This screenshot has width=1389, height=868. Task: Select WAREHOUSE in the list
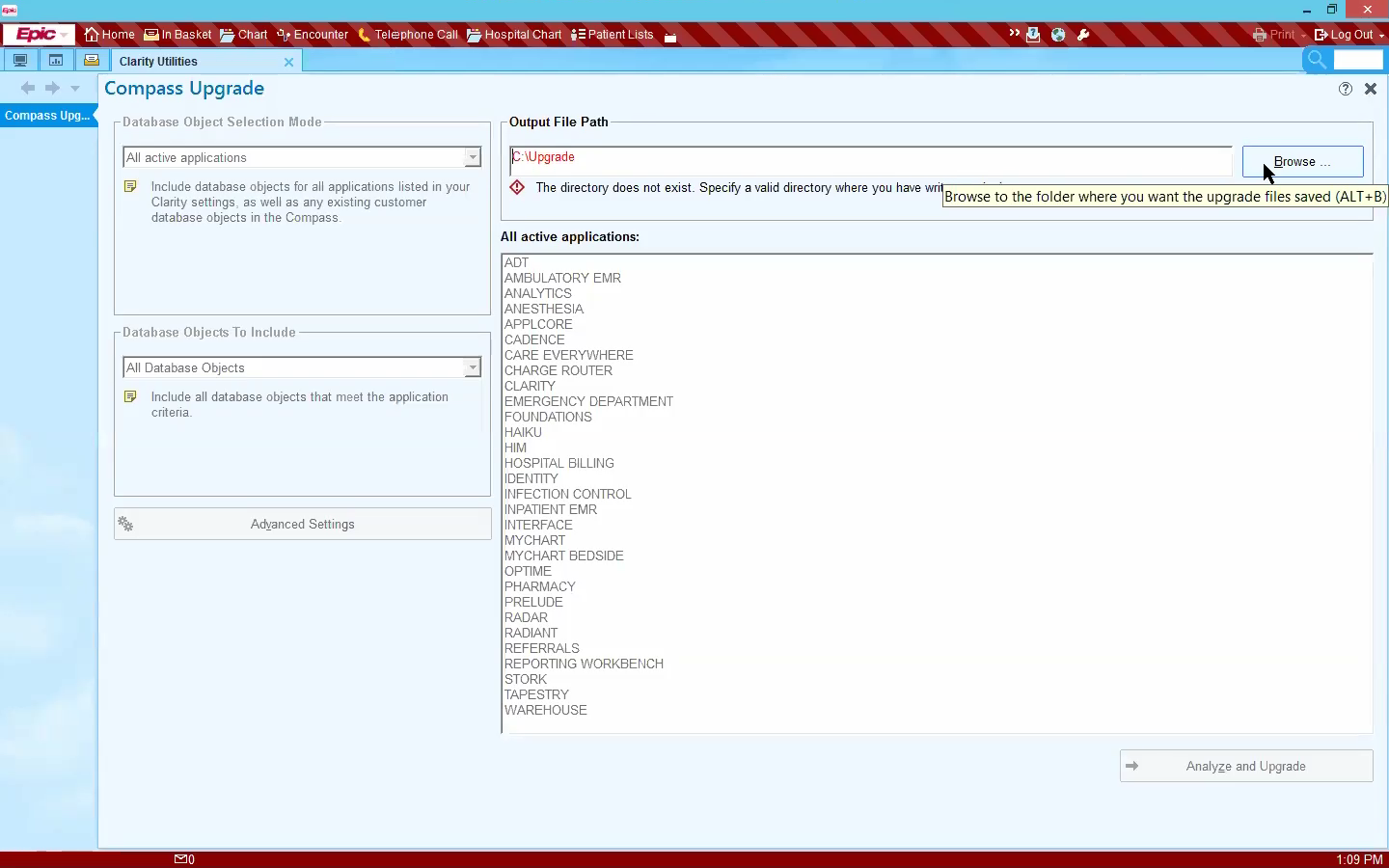click(546, 710)
